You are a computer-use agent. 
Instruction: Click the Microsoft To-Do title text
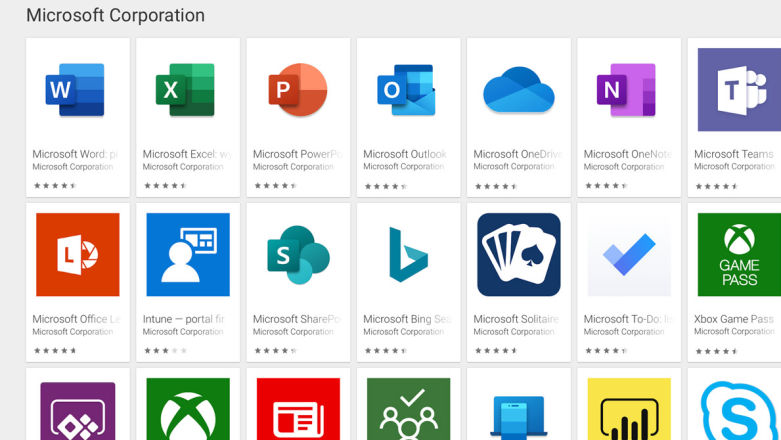pos(628,319)
